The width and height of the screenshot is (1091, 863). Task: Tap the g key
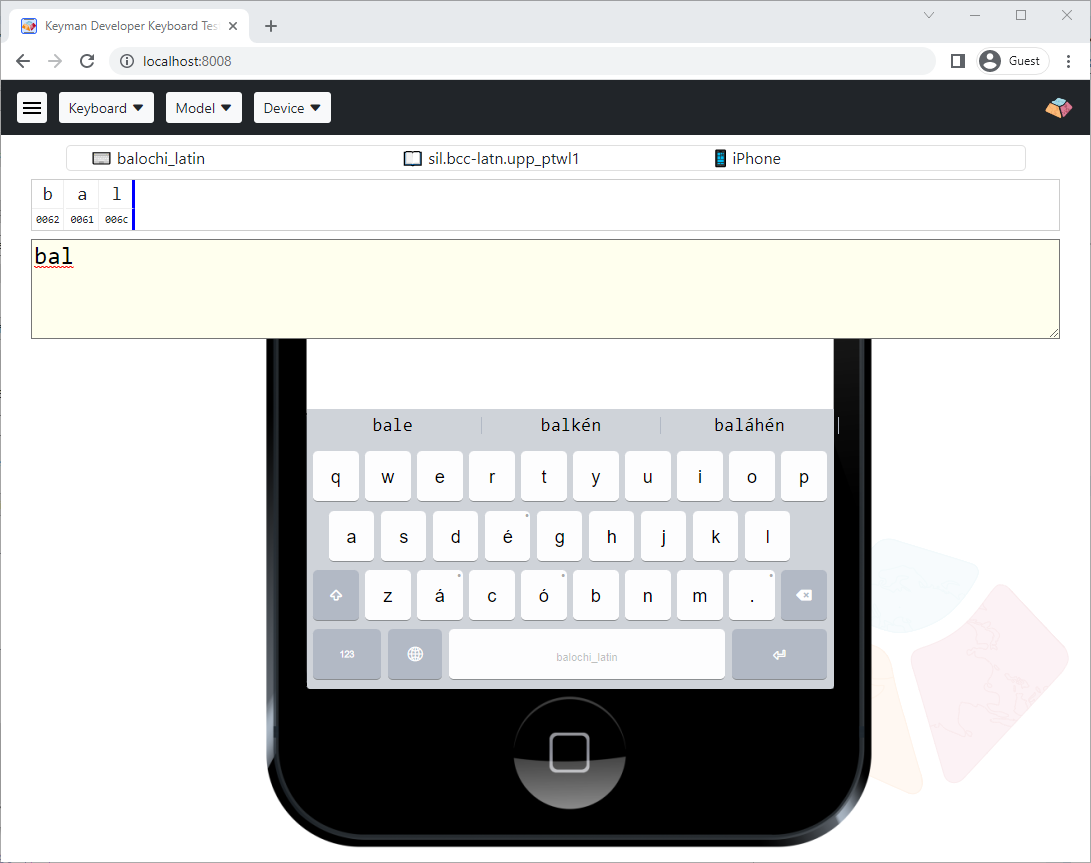pos(559,537)
